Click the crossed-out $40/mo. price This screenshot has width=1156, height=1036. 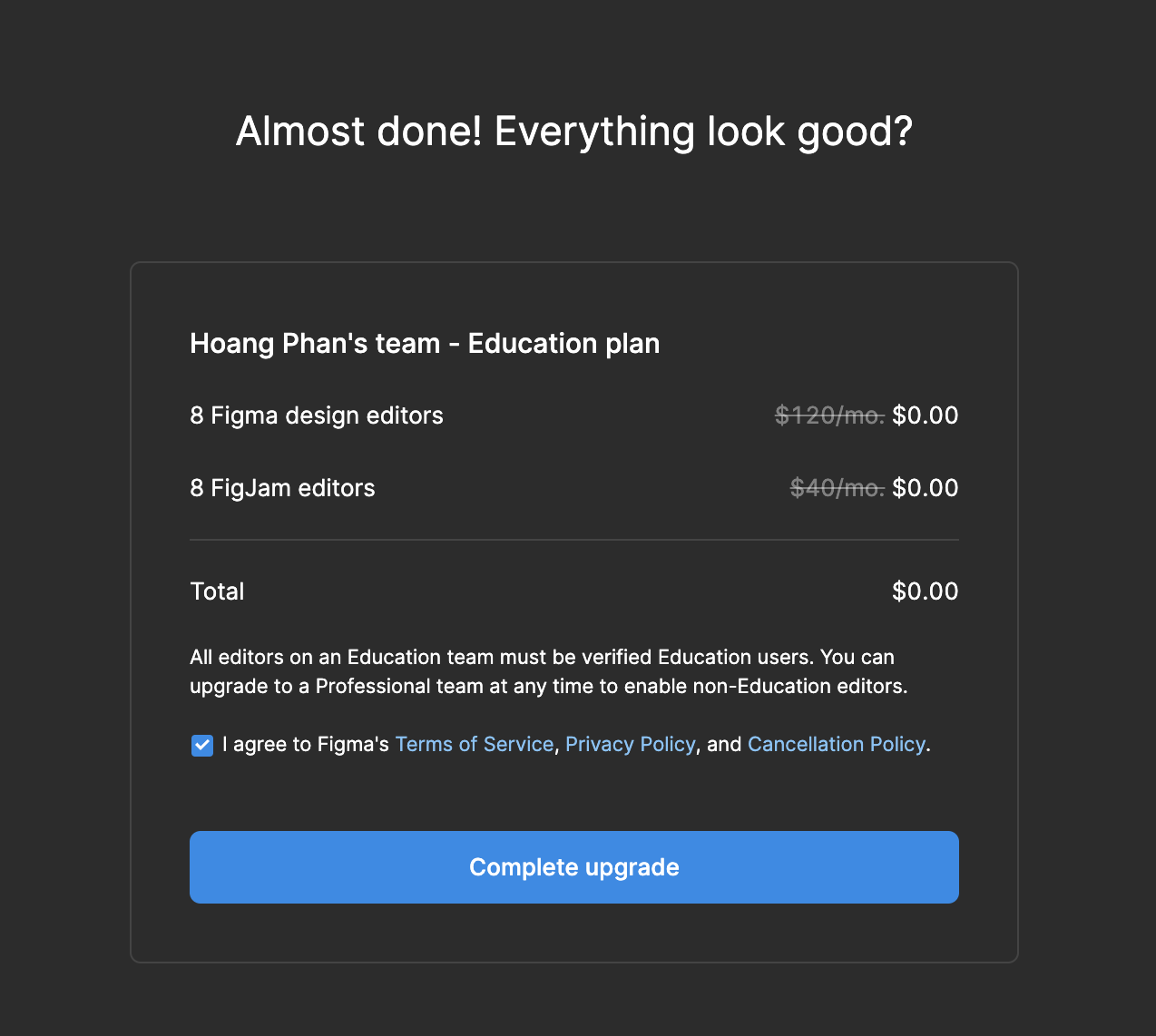click(837, 488)
